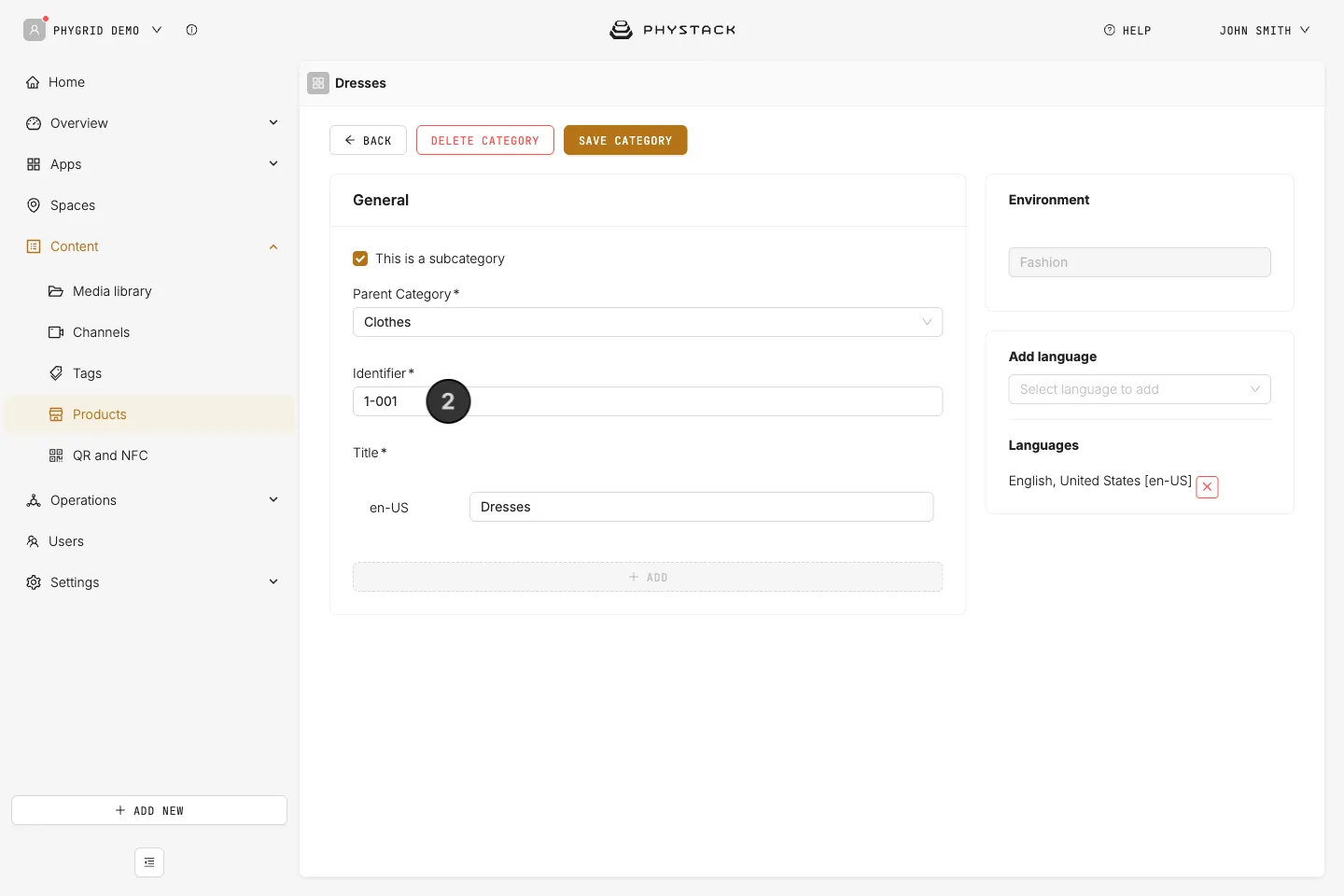The image size is (1344, 896).
Task: Click the Overview menu label
Action: click(x=79, y=123)
